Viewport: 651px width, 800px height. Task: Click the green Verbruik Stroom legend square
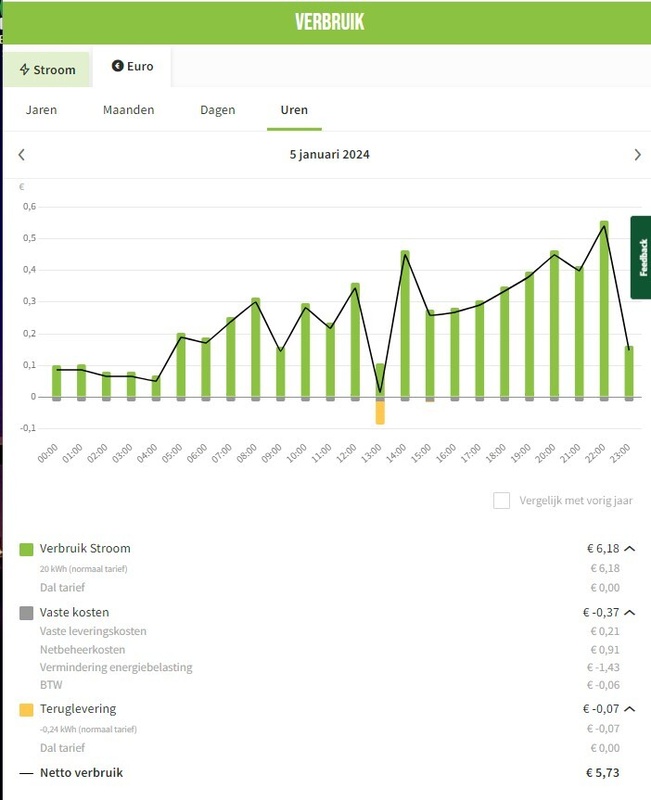(27, 549)
